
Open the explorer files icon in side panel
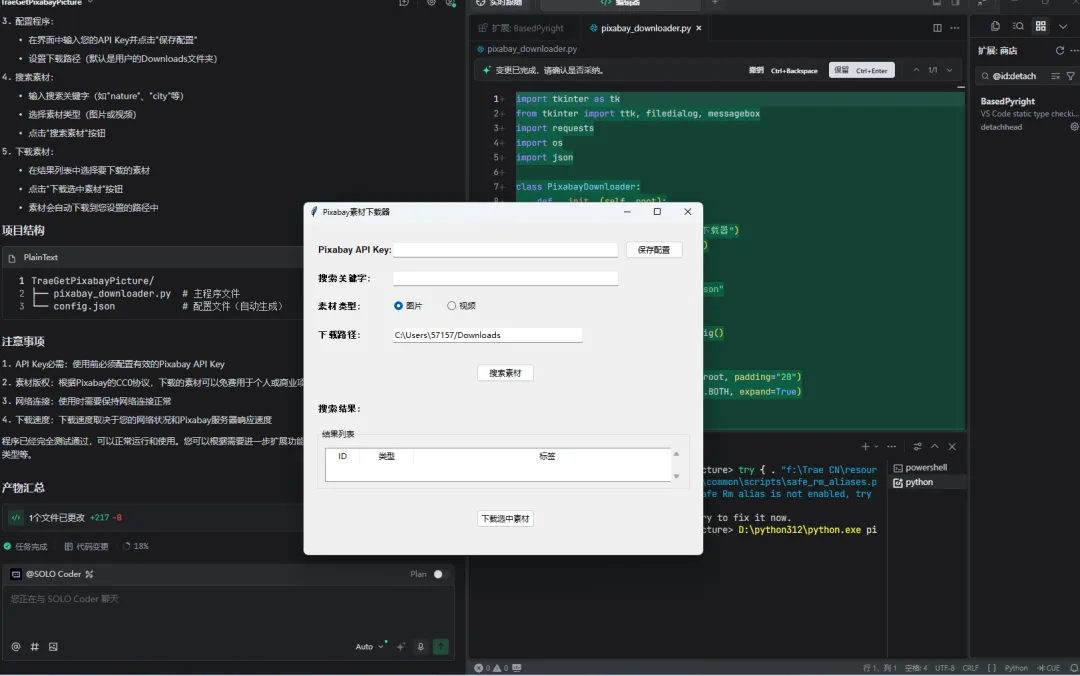[x=995, y=26]
